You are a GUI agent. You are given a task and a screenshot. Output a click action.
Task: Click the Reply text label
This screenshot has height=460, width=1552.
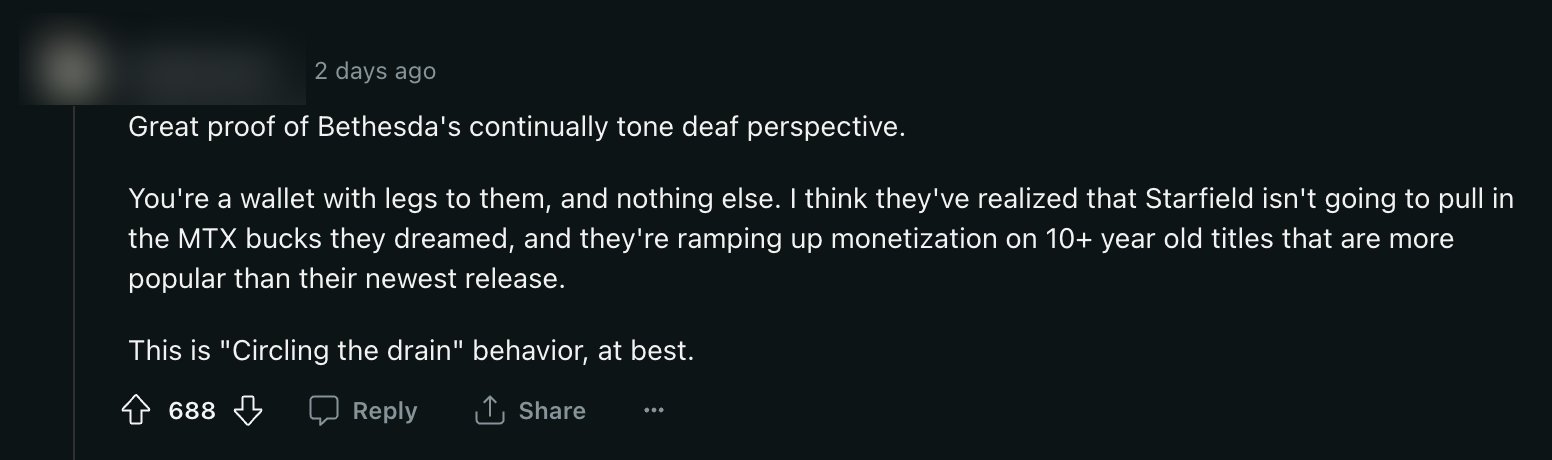pyautogui.click(x=385, y=411)
